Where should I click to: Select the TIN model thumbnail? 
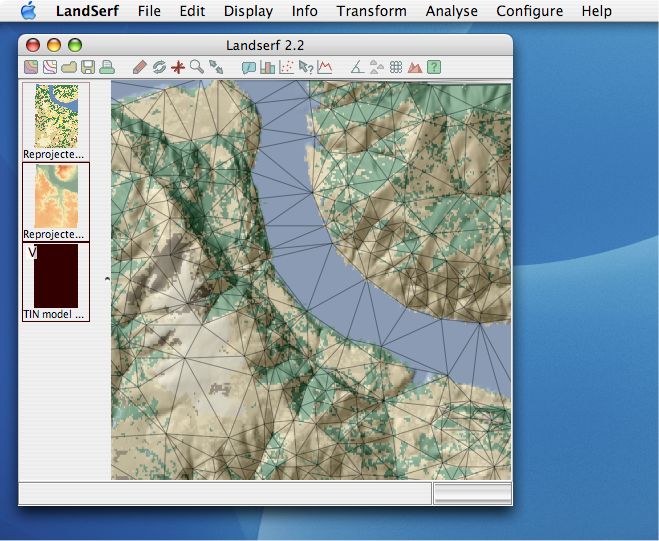56,276
